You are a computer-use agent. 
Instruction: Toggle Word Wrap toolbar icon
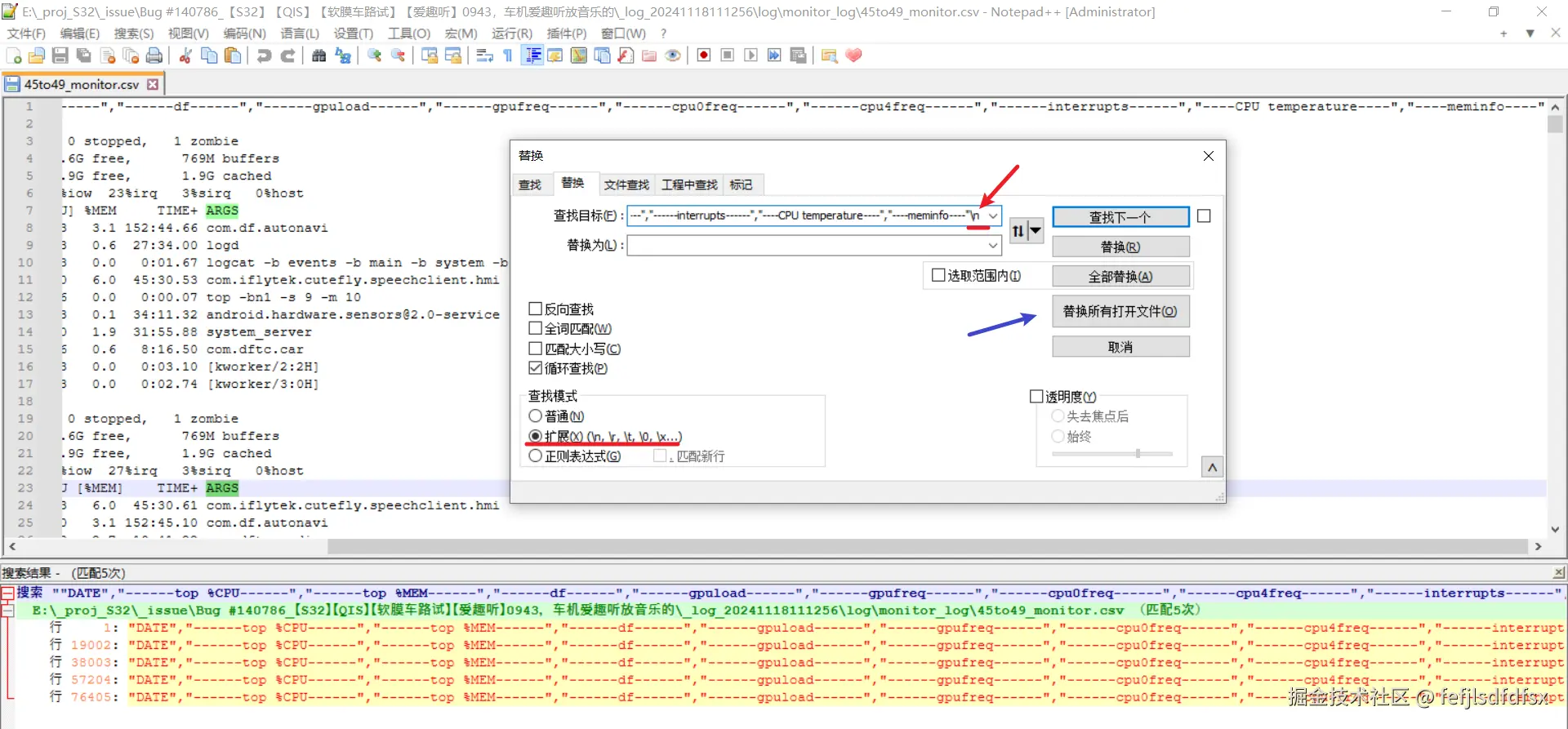point(484,56)
